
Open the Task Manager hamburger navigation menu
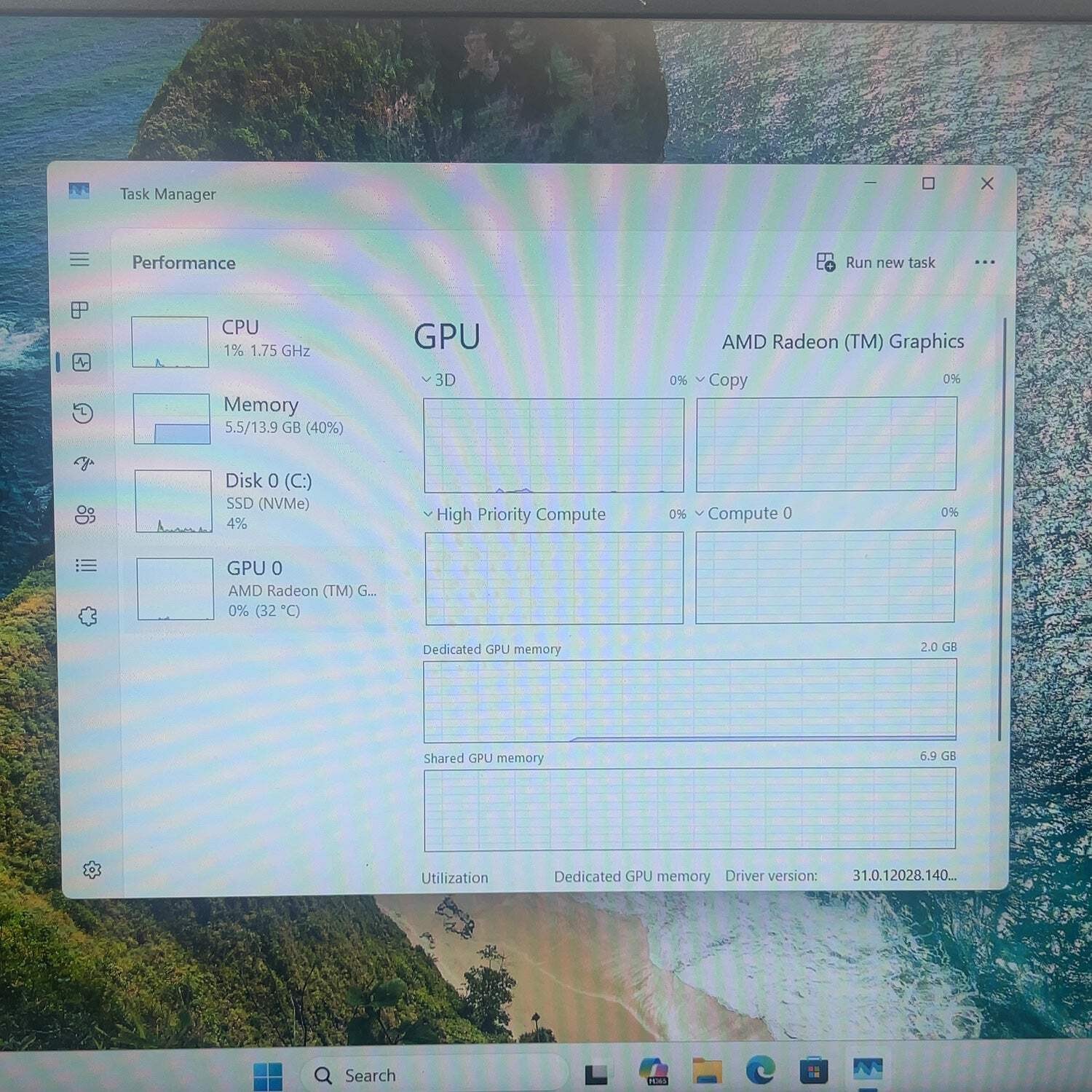point(79,259)
